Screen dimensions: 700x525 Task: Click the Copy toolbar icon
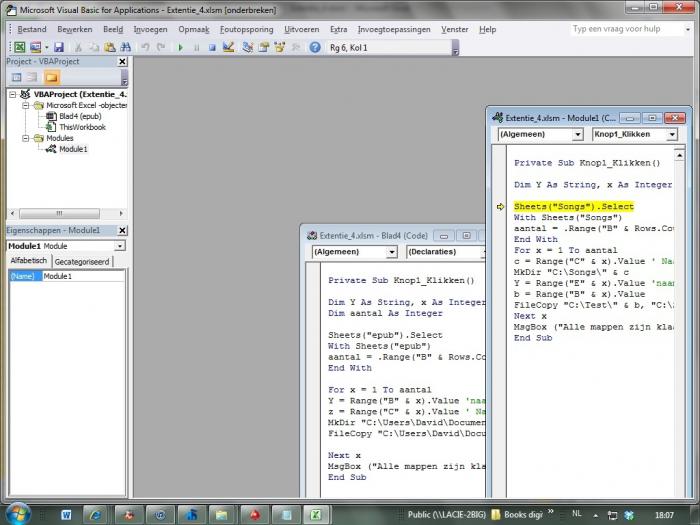[94, 47]
